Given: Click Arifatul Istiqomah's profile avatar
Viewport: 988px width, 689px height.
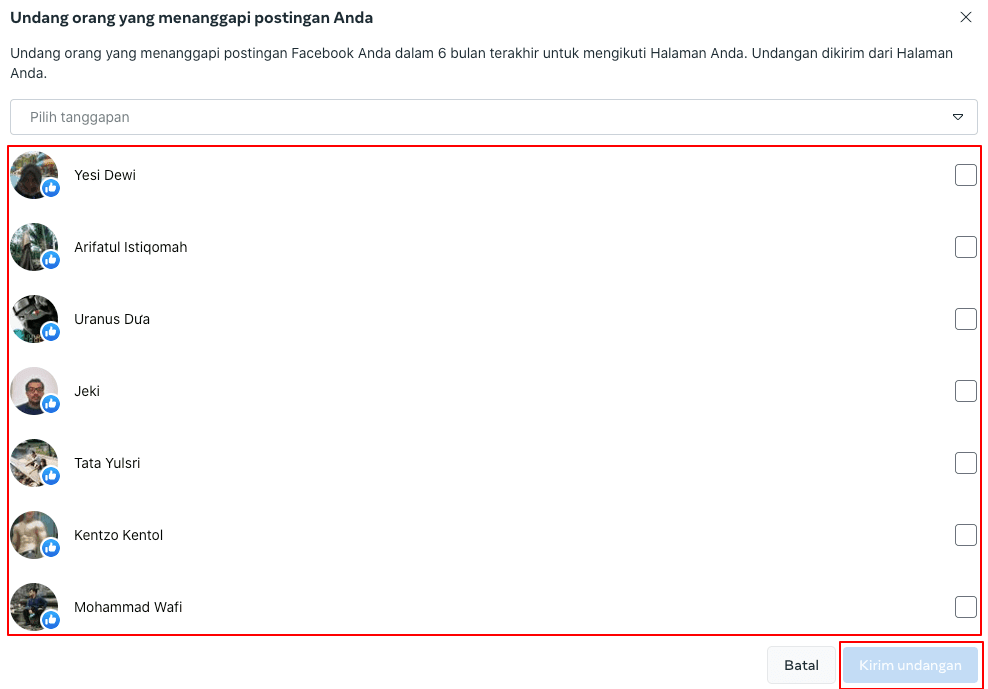Looking at the screenshot, I should point(33,246).
